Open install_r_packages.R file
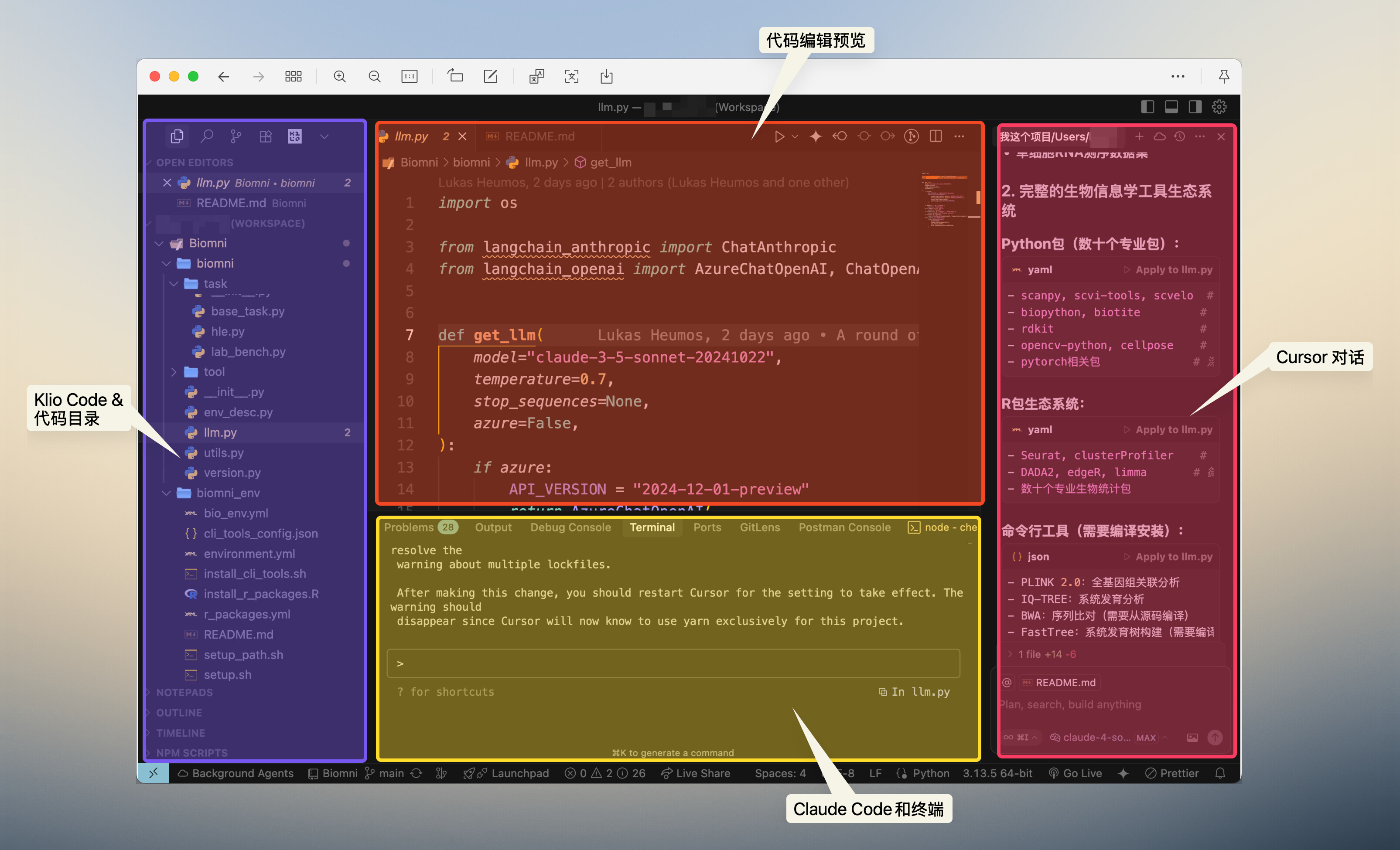 [261, 594]
